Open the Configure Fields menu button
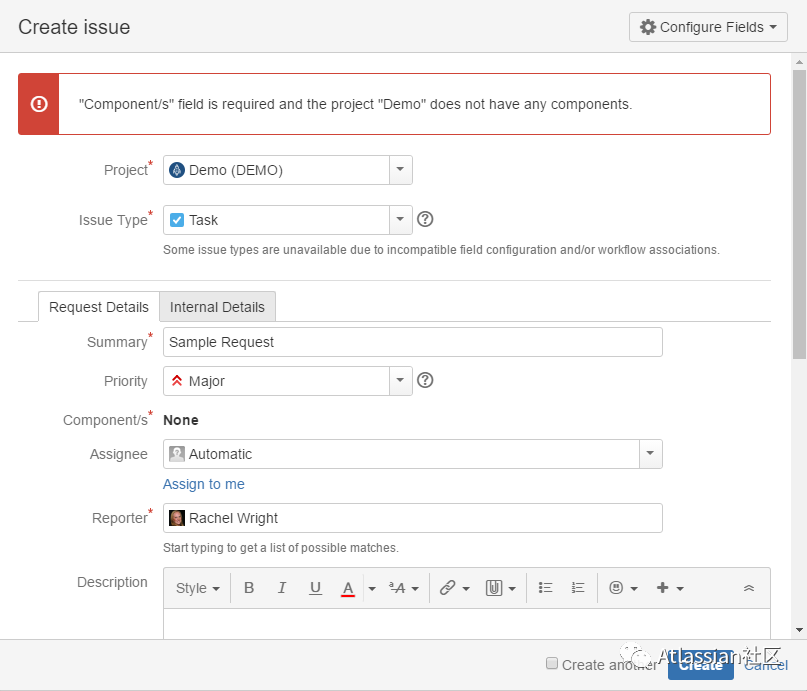 click(x=708, y=27)
